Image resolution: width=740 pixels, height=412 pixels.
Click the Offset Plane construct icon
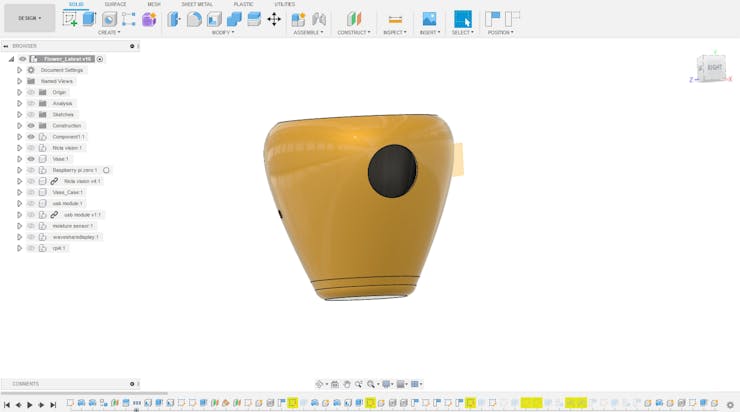tap(353, 19)
